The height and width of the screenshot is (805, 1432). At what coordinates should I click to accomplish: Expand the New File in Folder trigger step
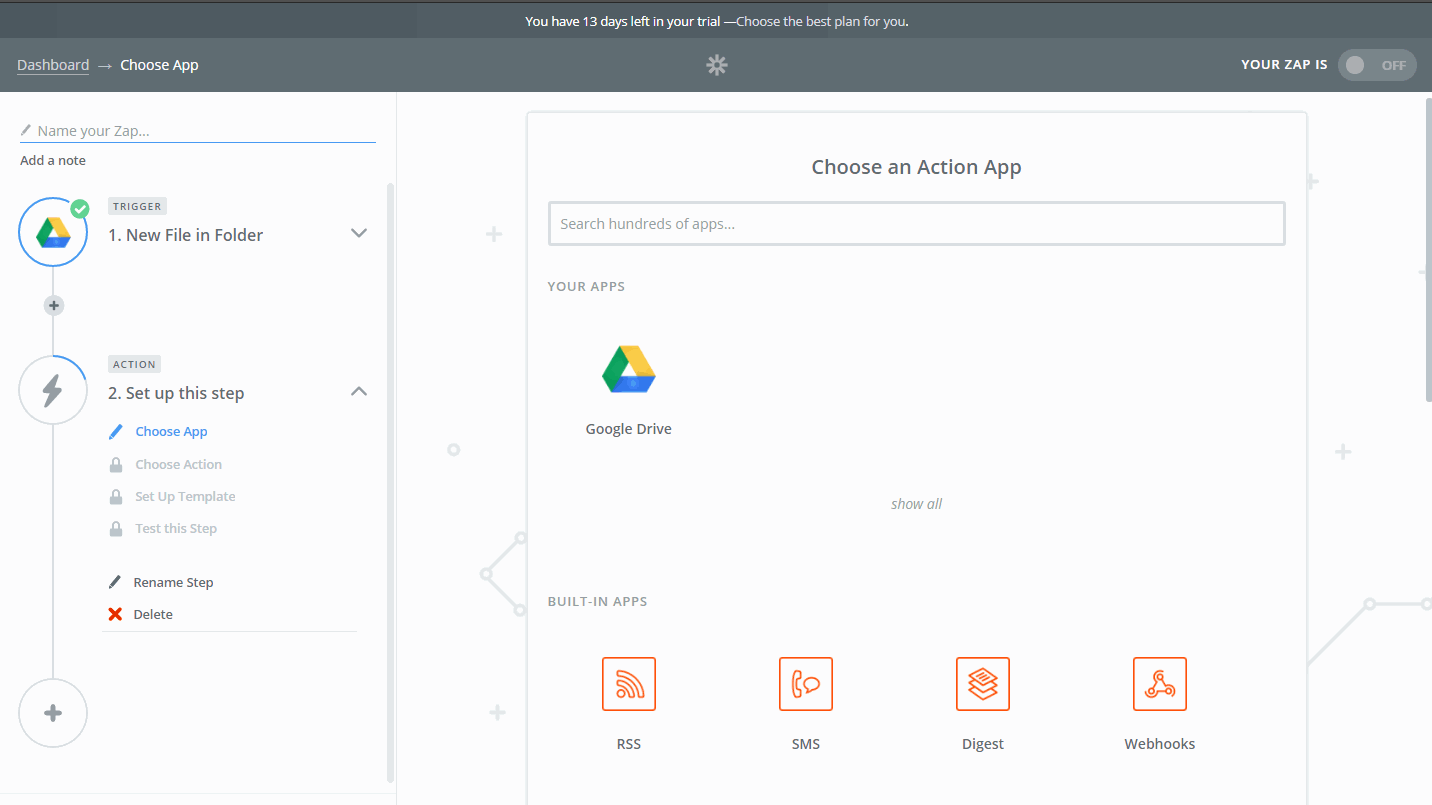point(359,233)
